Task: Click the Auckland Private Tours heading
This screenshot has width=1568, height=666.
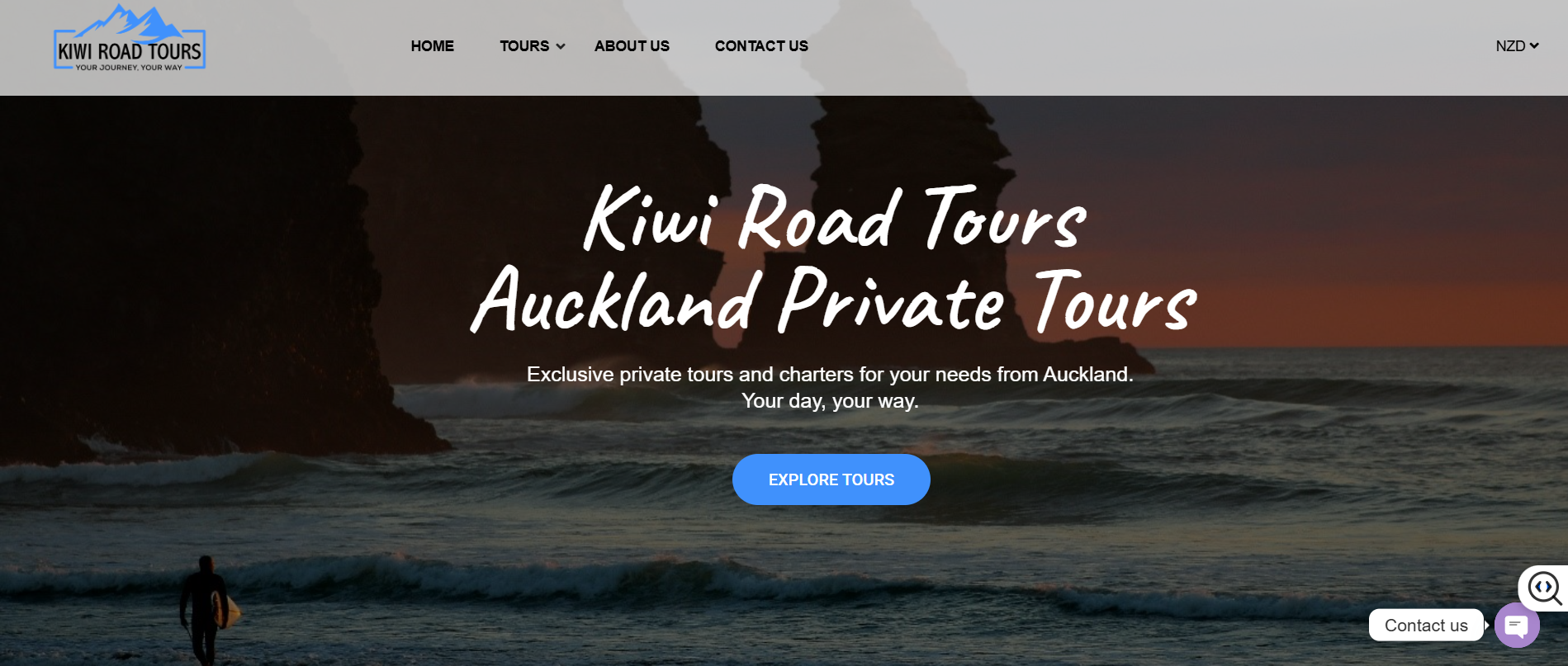Action: point(834,300)
